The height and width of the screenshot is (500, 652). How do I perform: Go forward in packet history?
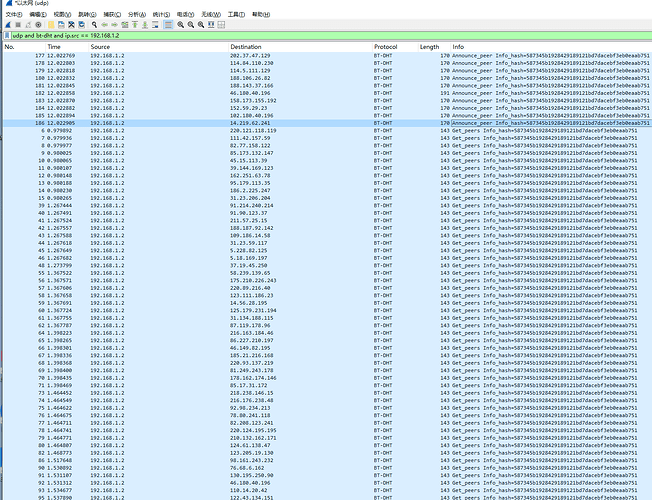coord(114,25)
